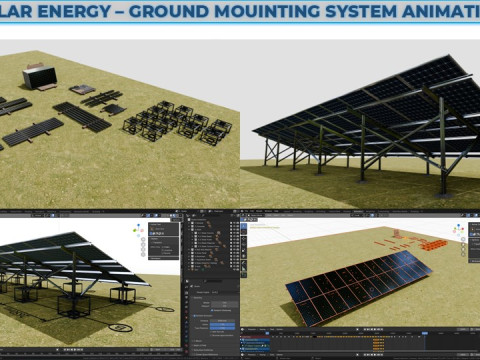Viewport: 480px width, 360px height.
Task: Open the Edit menu
Action: (252, 211)
